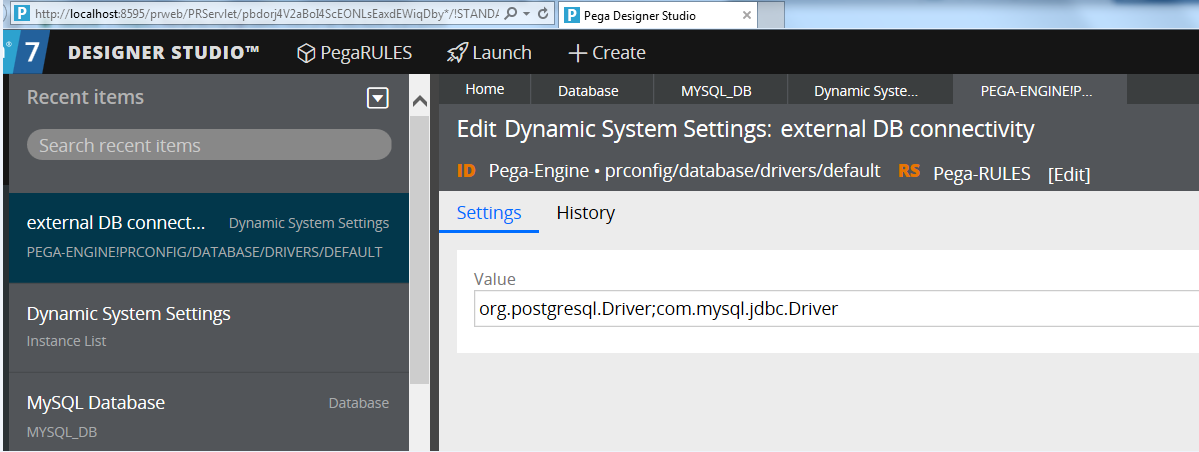1199x452 pixels.
Task: Click the PEGA-ENGINE!PRCONFIG/DATABASE/DRIVERS/DEFAULT key text
Action: [x=204, y=252]
